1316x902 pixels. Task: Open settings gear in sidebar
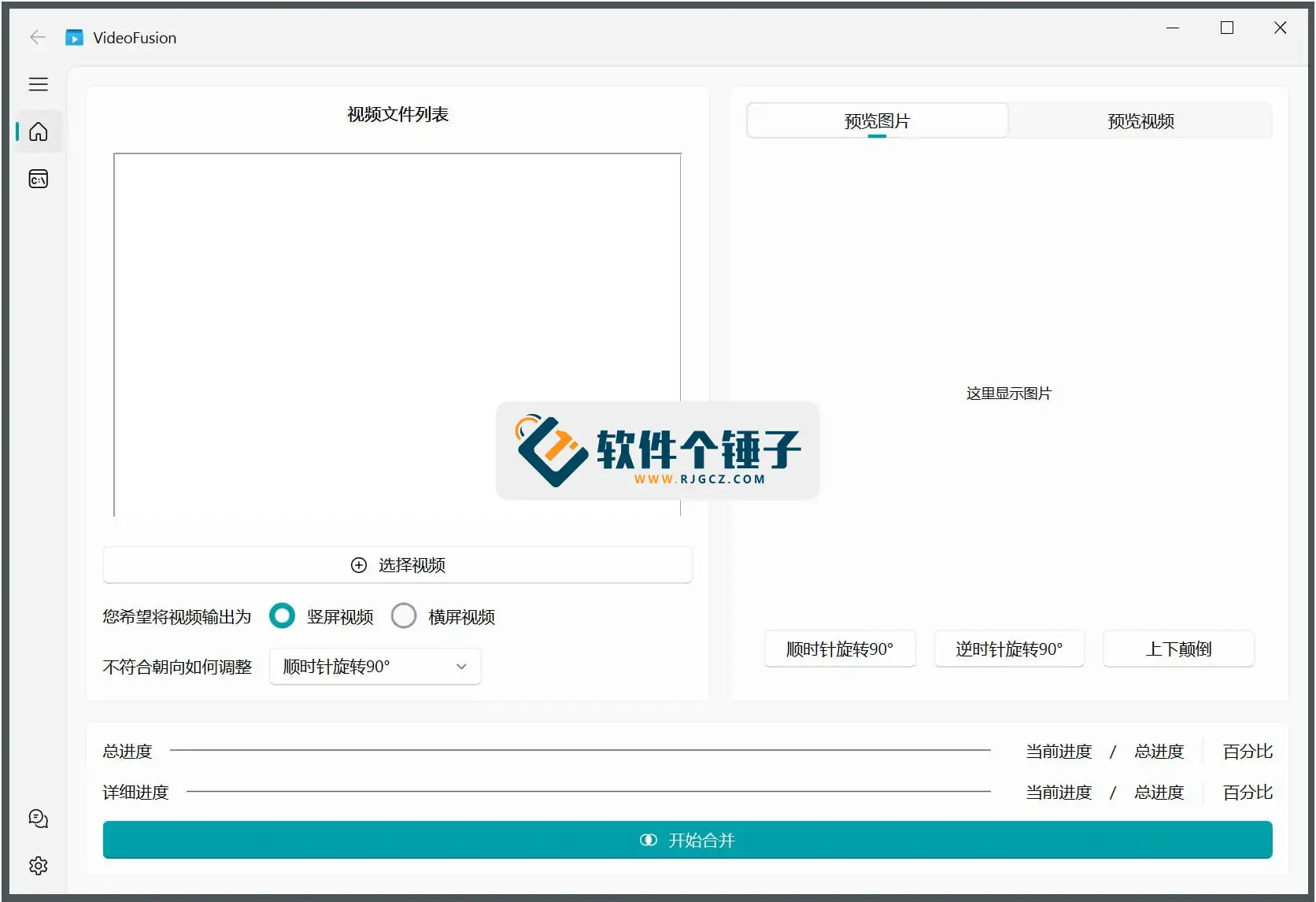(38, 866)
